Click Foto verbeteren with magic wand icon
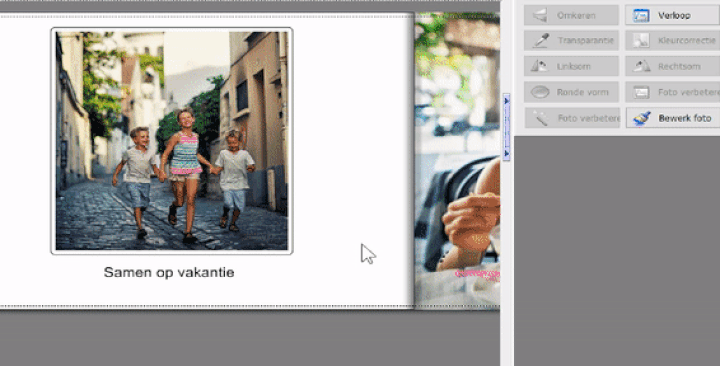 (572, 118)
